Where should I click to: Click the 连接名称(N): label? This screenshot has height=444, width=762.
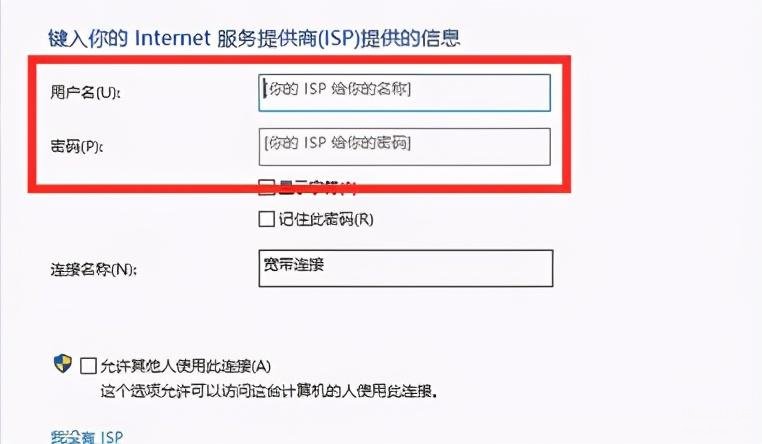tap(93, 269)
